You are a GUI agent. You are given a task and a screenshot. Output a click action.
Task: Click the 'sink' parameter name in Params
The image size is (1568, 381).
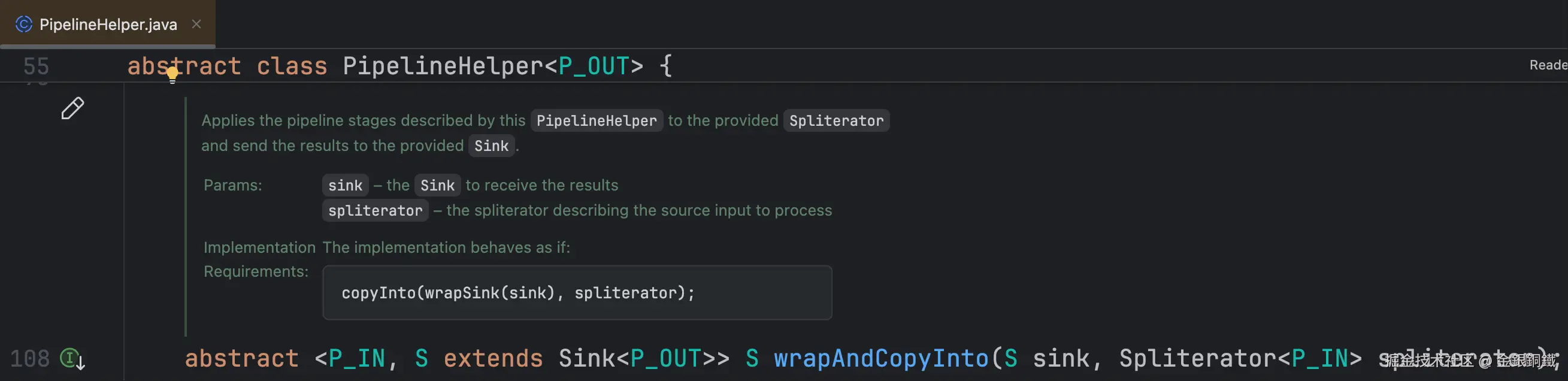pos(345,185)
